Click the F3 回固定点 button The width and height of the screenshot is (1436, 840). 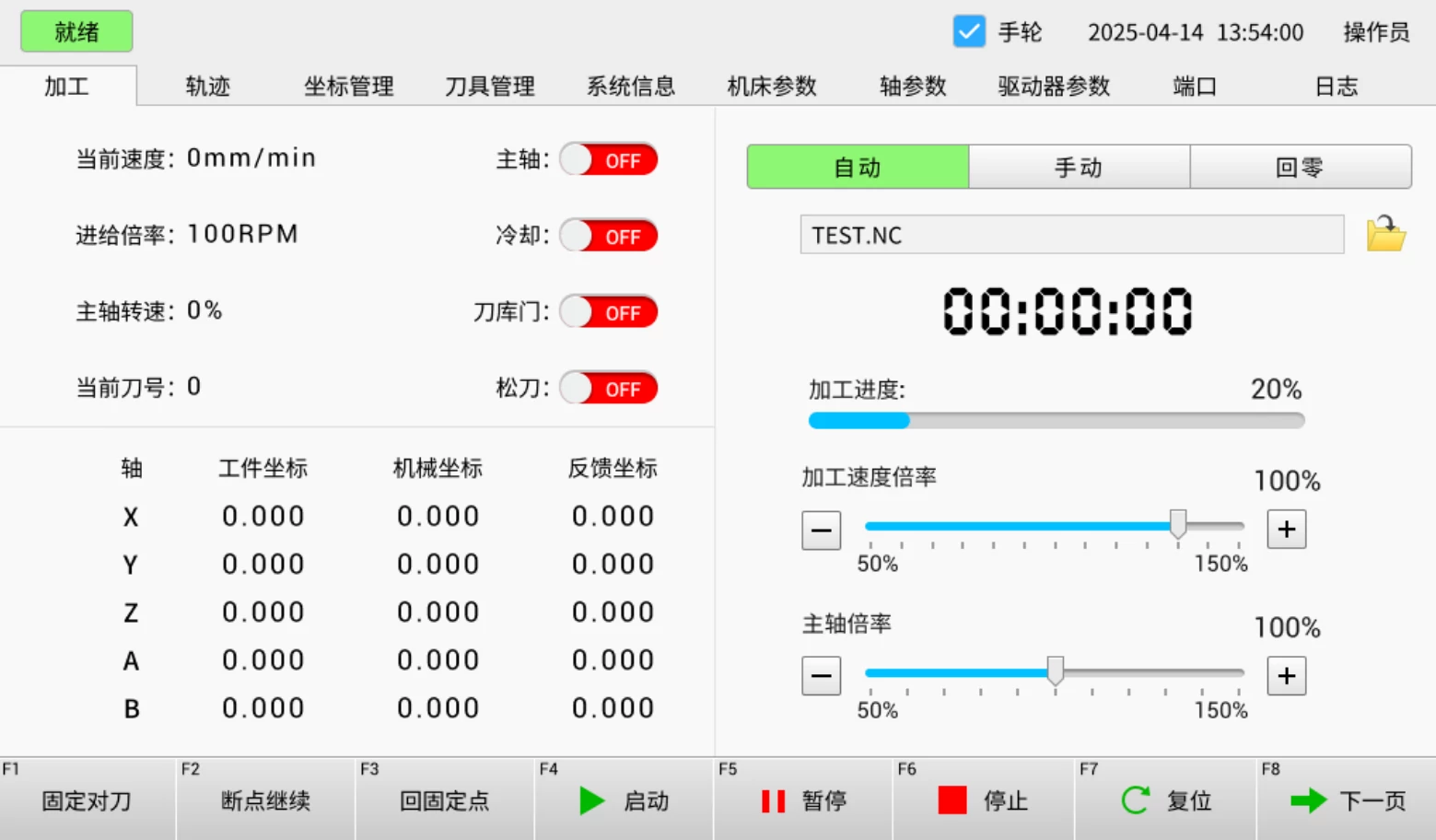(445, 799)
